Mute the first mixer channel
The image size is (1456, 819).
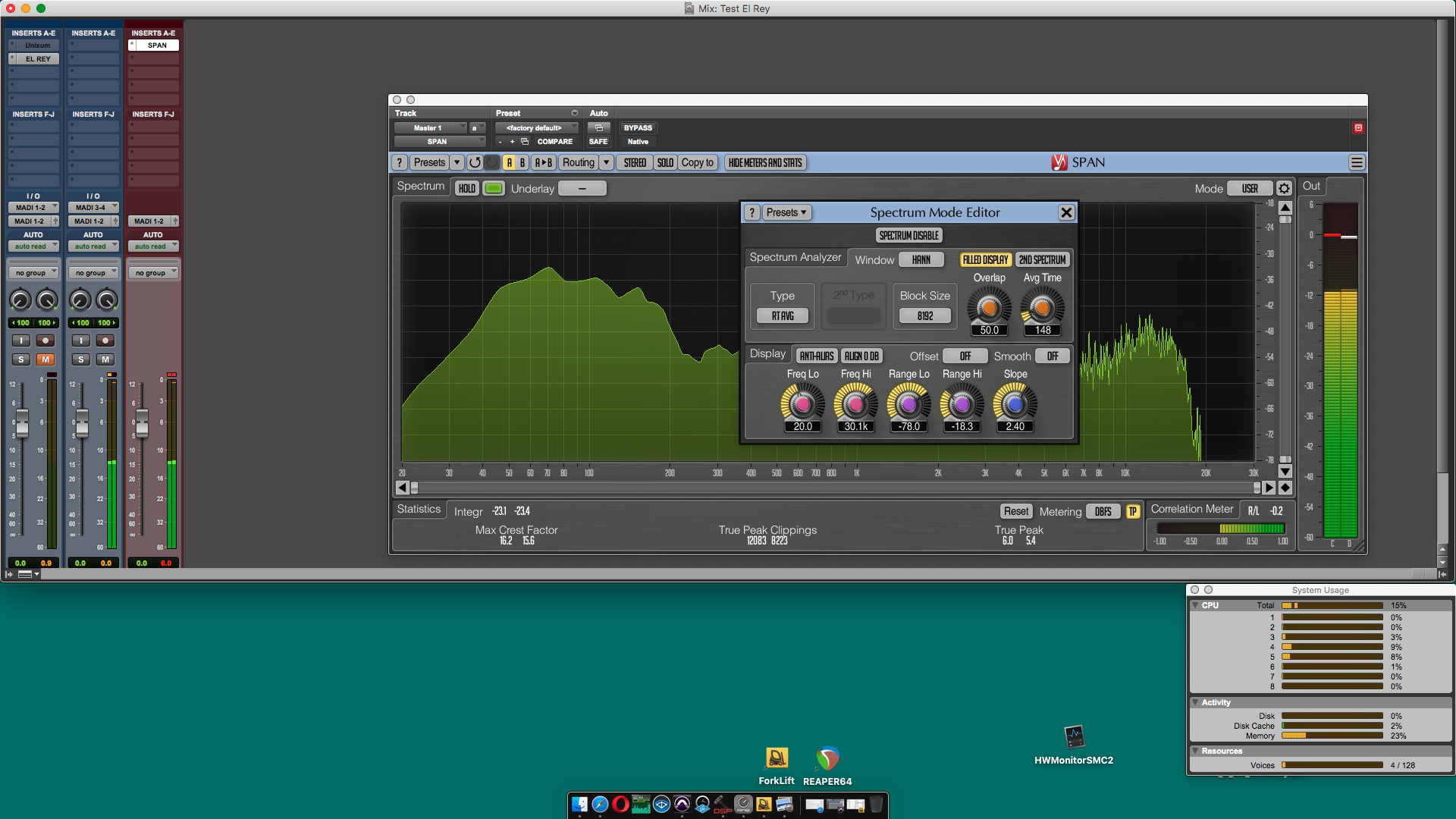(45, 359)
